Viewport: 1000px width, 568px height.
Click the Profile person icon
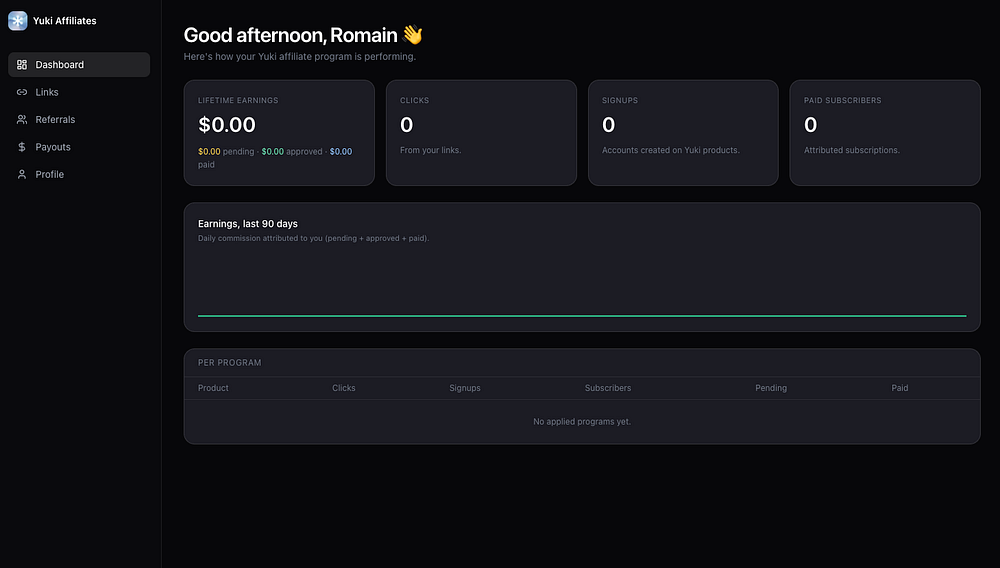(x=22, y=174)
